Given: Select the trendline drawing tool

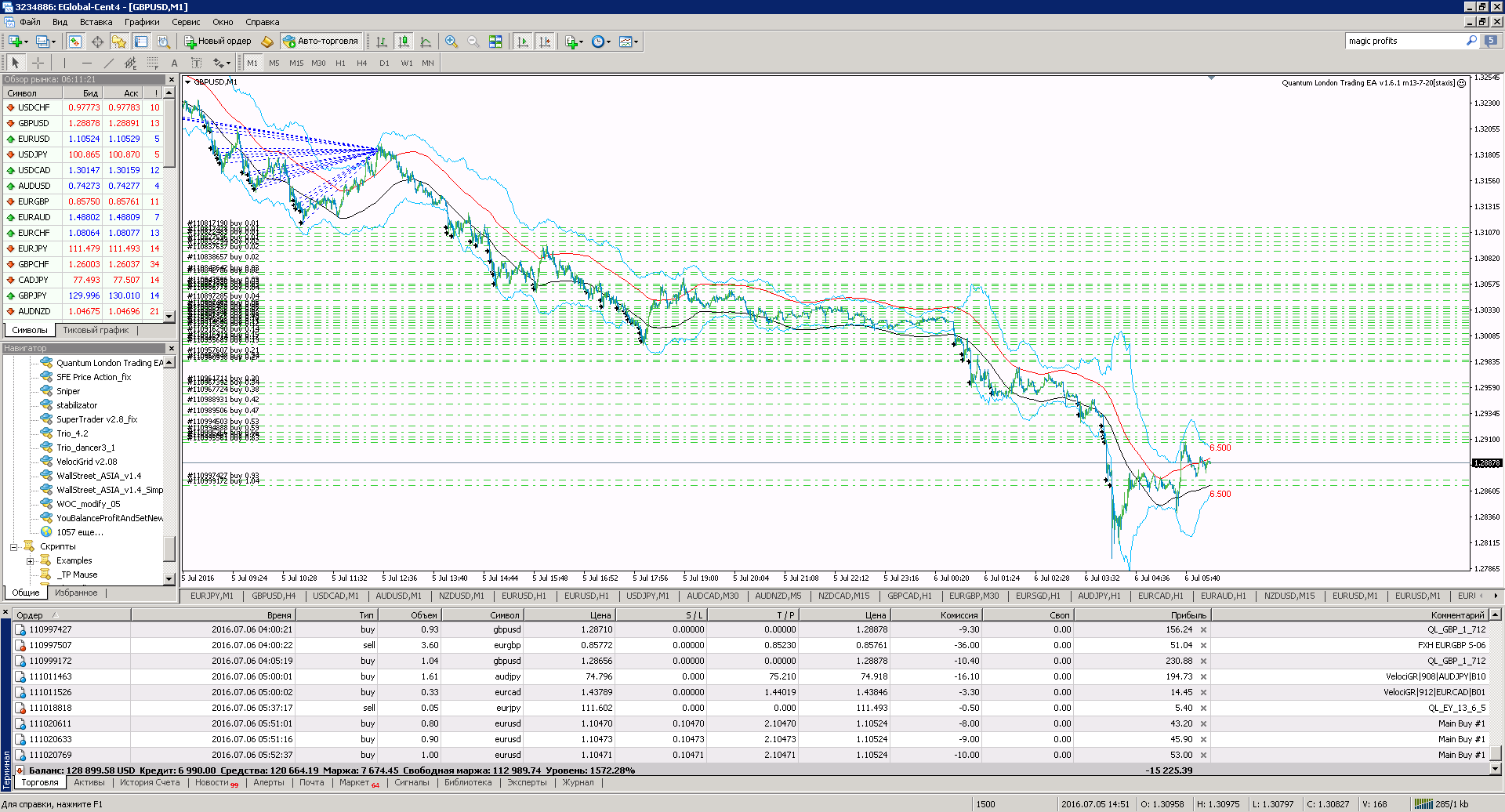Looking at the screenshot, I should (109, 63).
